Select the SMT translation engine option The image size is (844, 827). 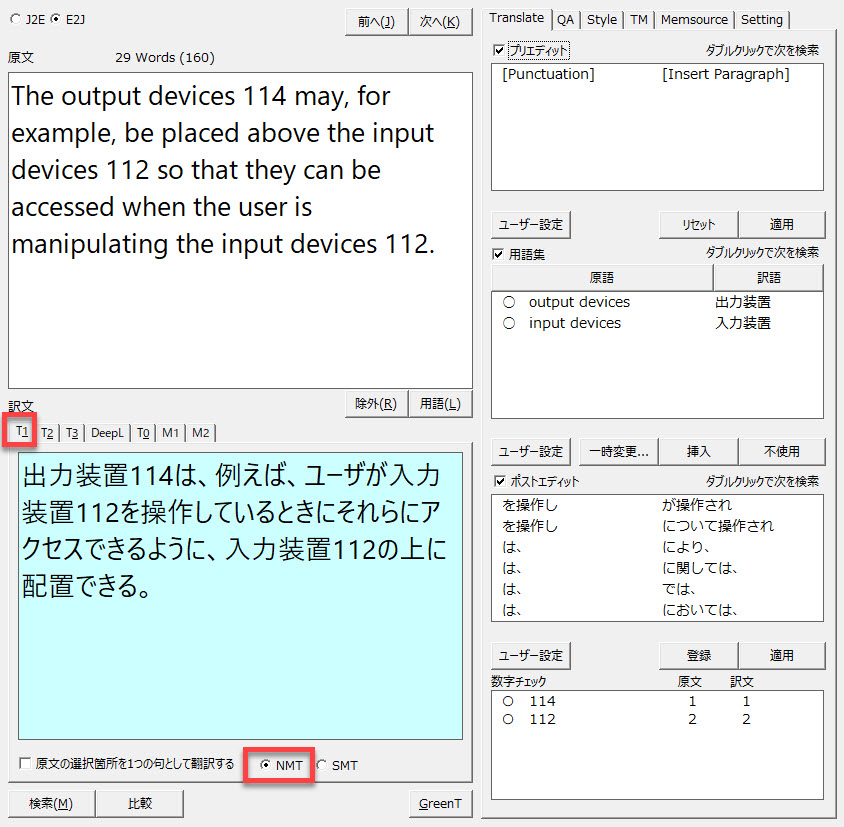(x=322, y=765)
